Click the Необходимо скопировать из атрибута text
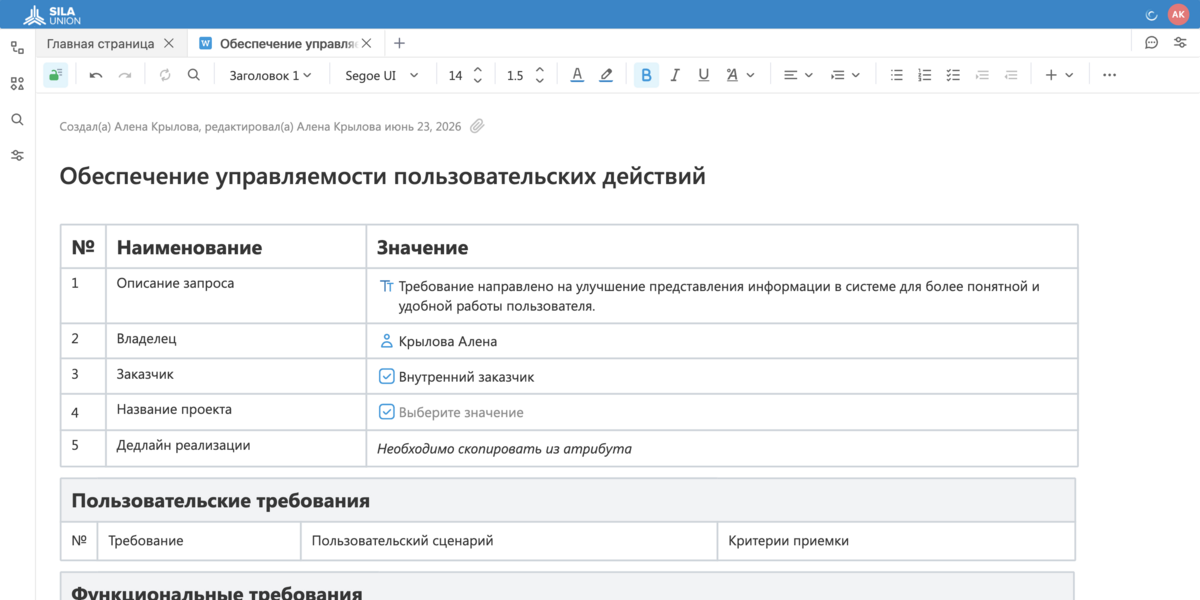The height and width of the screenshot is (600, 1200). pos(504,449)
